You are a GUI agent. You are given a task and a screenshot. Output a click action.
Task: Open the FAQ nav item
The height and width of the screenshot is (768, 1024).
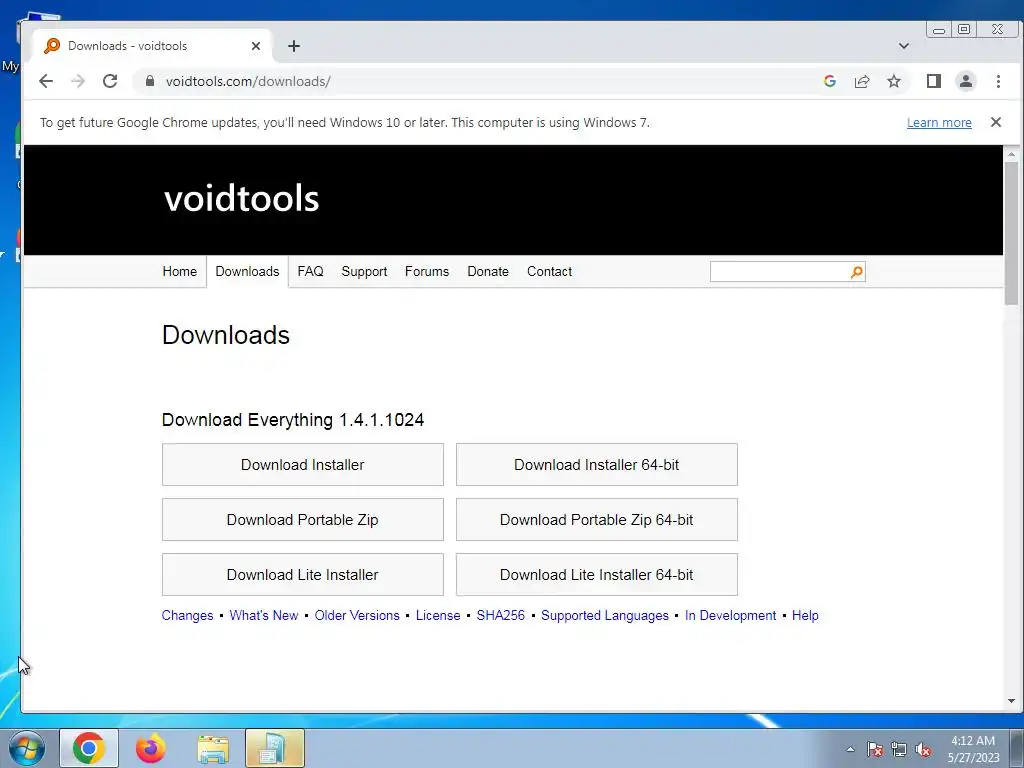(310, 271)
